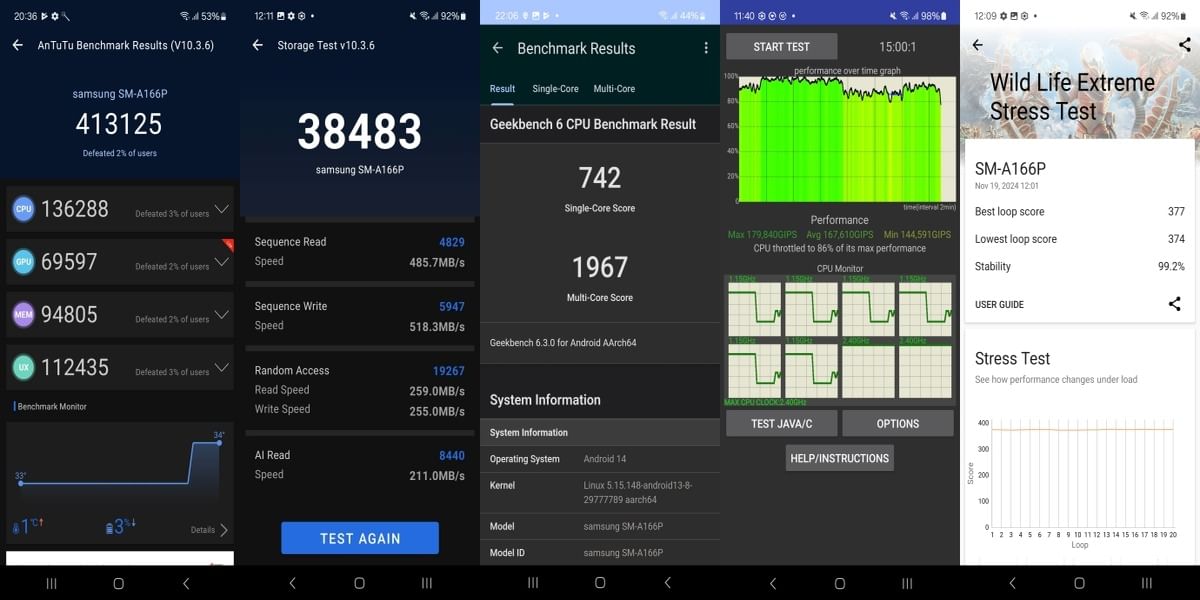Tap the back arrow on AnTuTu results screen

pos(16,44)
